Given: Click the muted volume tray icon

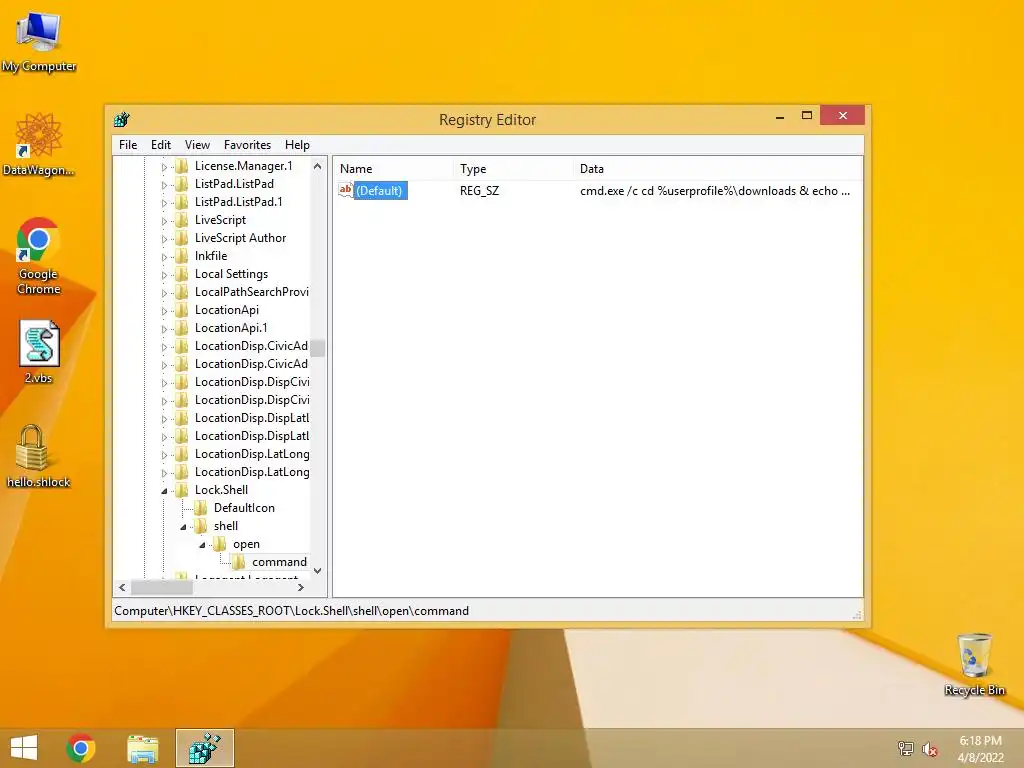Looking at the screenshot, I should (929, 749).
